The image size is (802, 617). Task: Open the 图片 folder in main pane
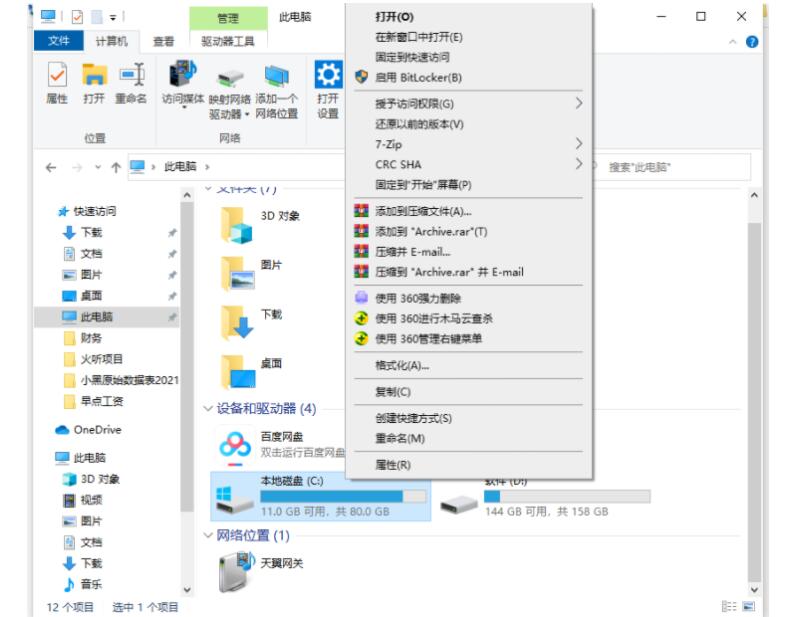point(237,274)
